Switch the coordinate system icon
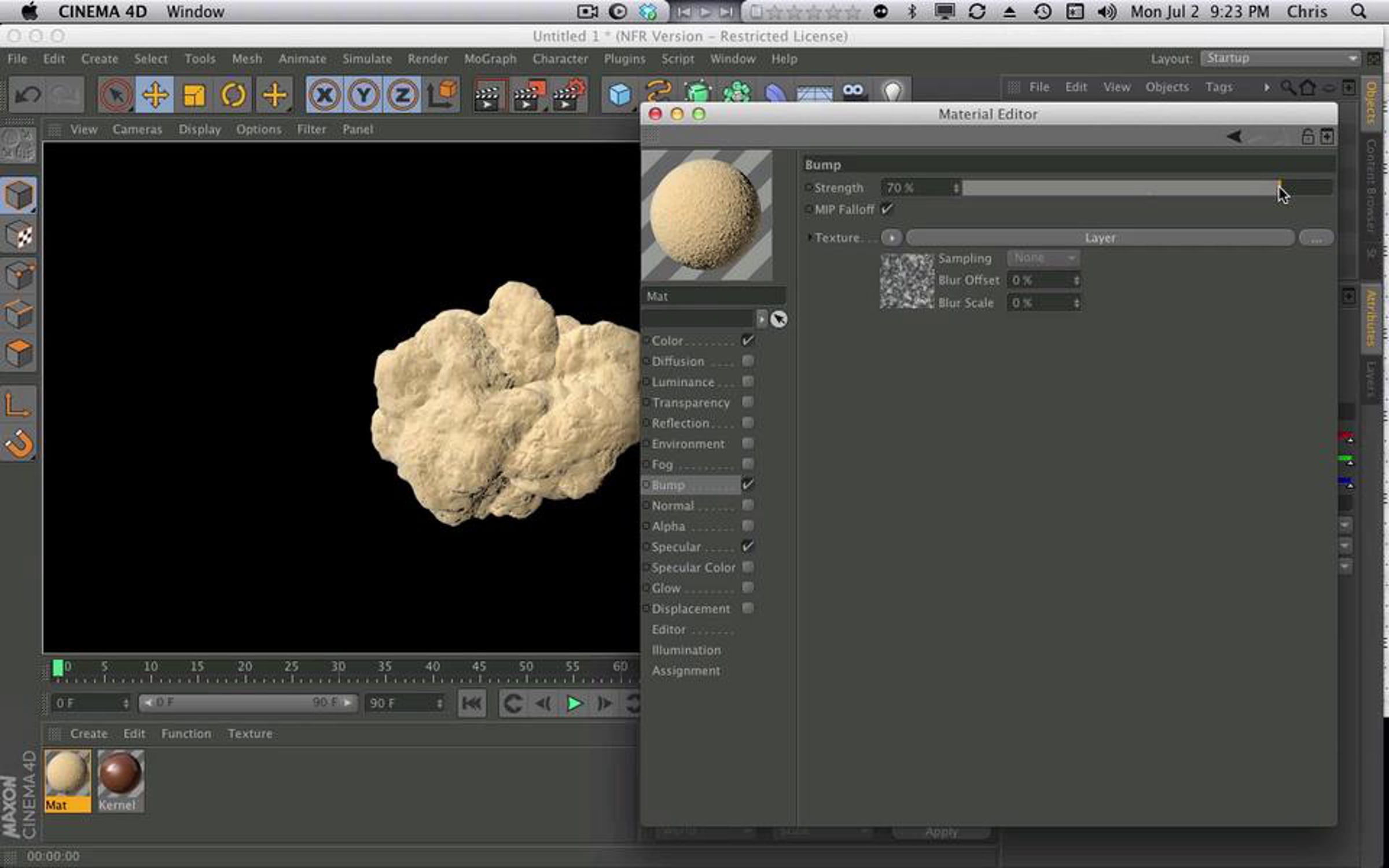Viewport: 1389px width, 868px height. 442,94
